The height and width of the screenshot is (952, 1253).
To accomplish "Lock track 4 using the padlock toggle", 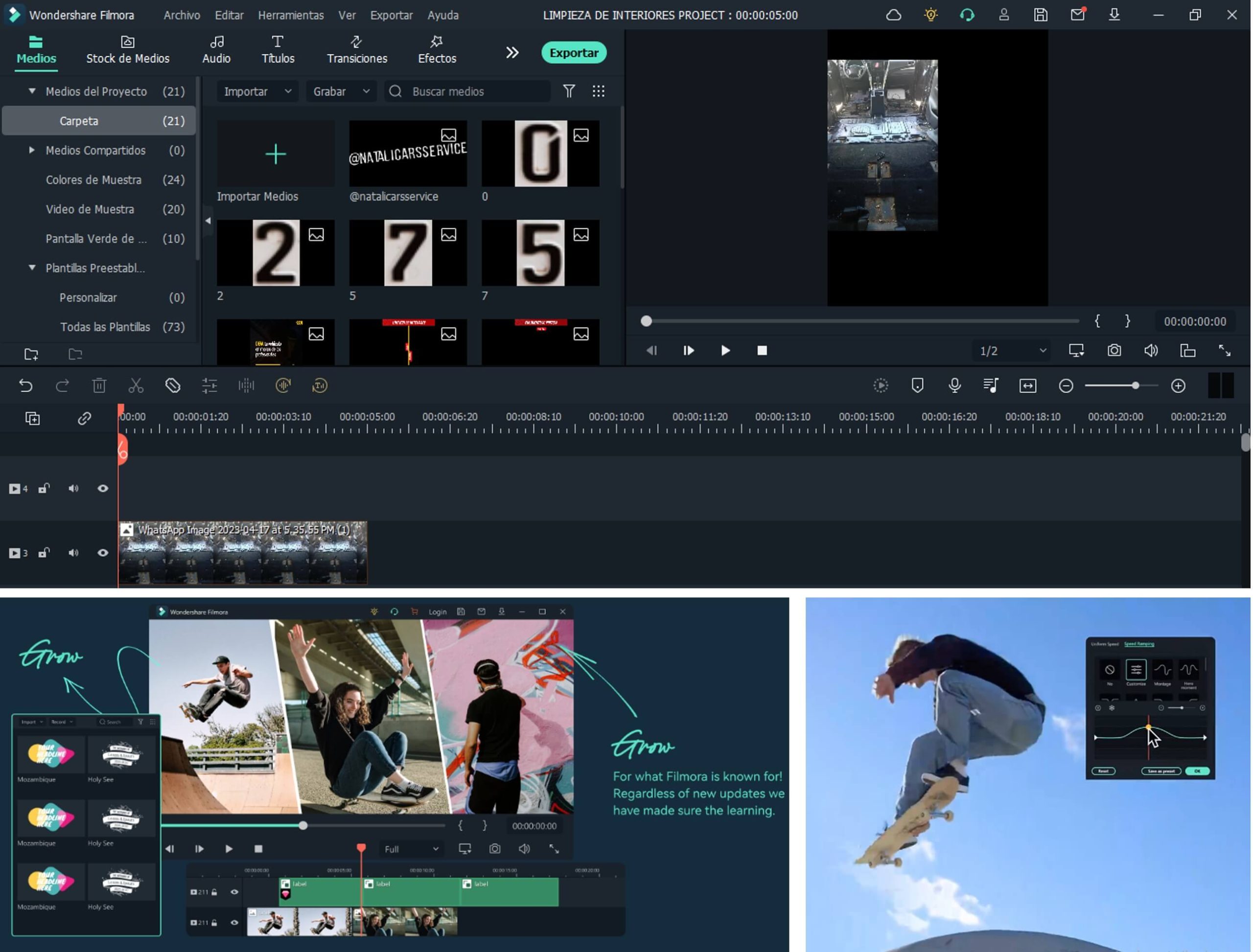I will [44, 488].
